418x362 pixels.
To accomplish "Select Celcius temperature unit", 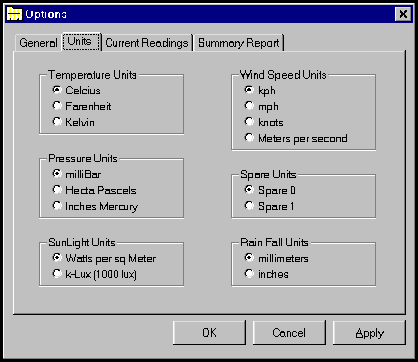I will coord(77,90).
